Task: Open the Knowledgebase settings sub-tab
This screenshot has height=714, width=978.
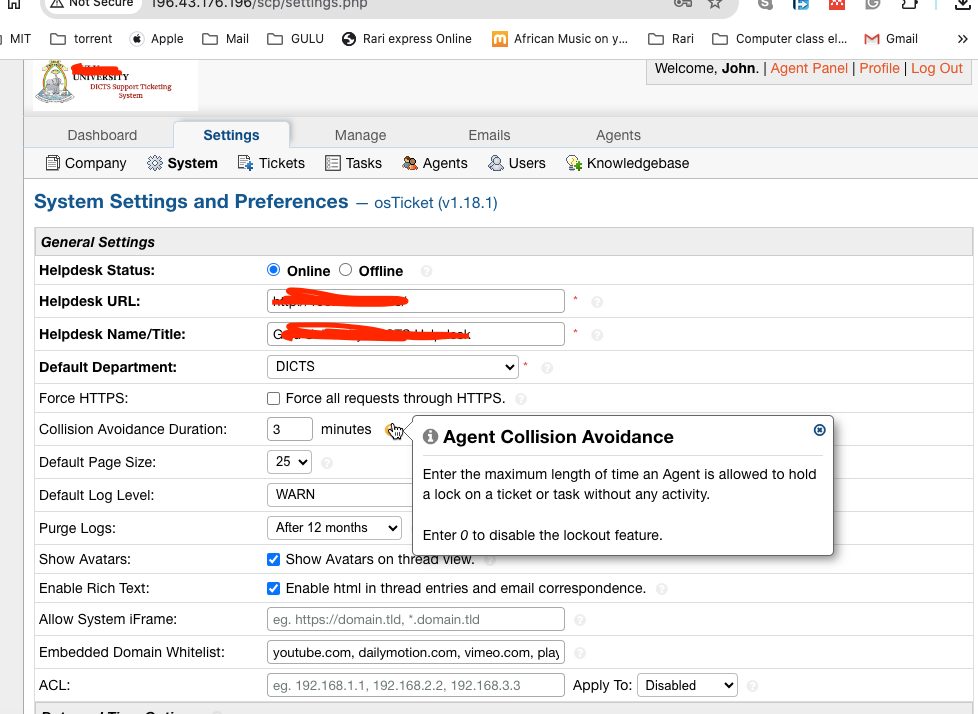Action: 627,163
